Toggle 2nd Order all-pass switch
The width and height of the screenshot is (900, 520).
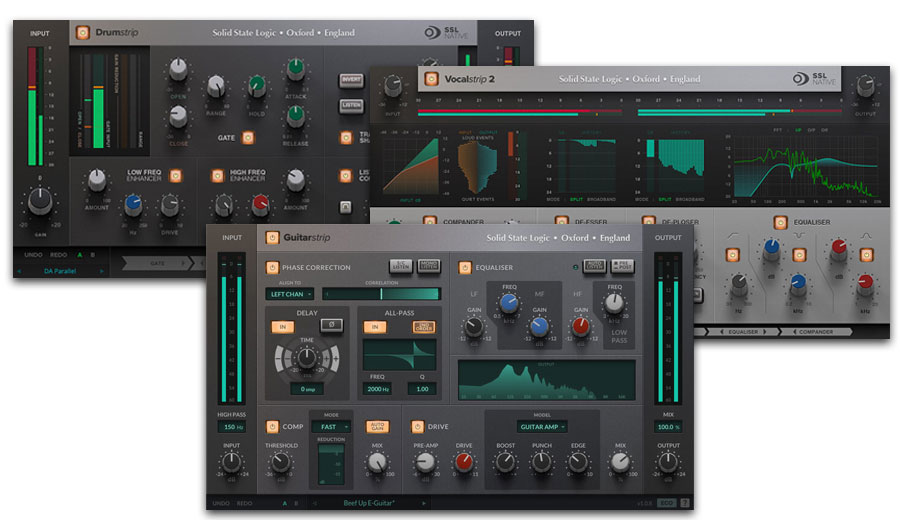point(424,327)
